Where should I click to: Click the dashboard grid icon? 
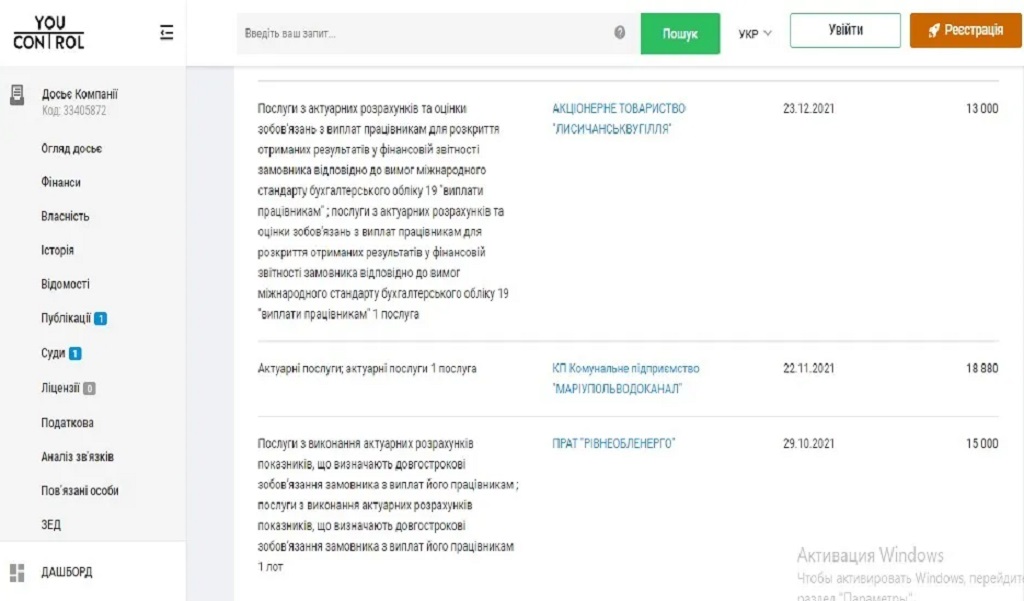17,572
